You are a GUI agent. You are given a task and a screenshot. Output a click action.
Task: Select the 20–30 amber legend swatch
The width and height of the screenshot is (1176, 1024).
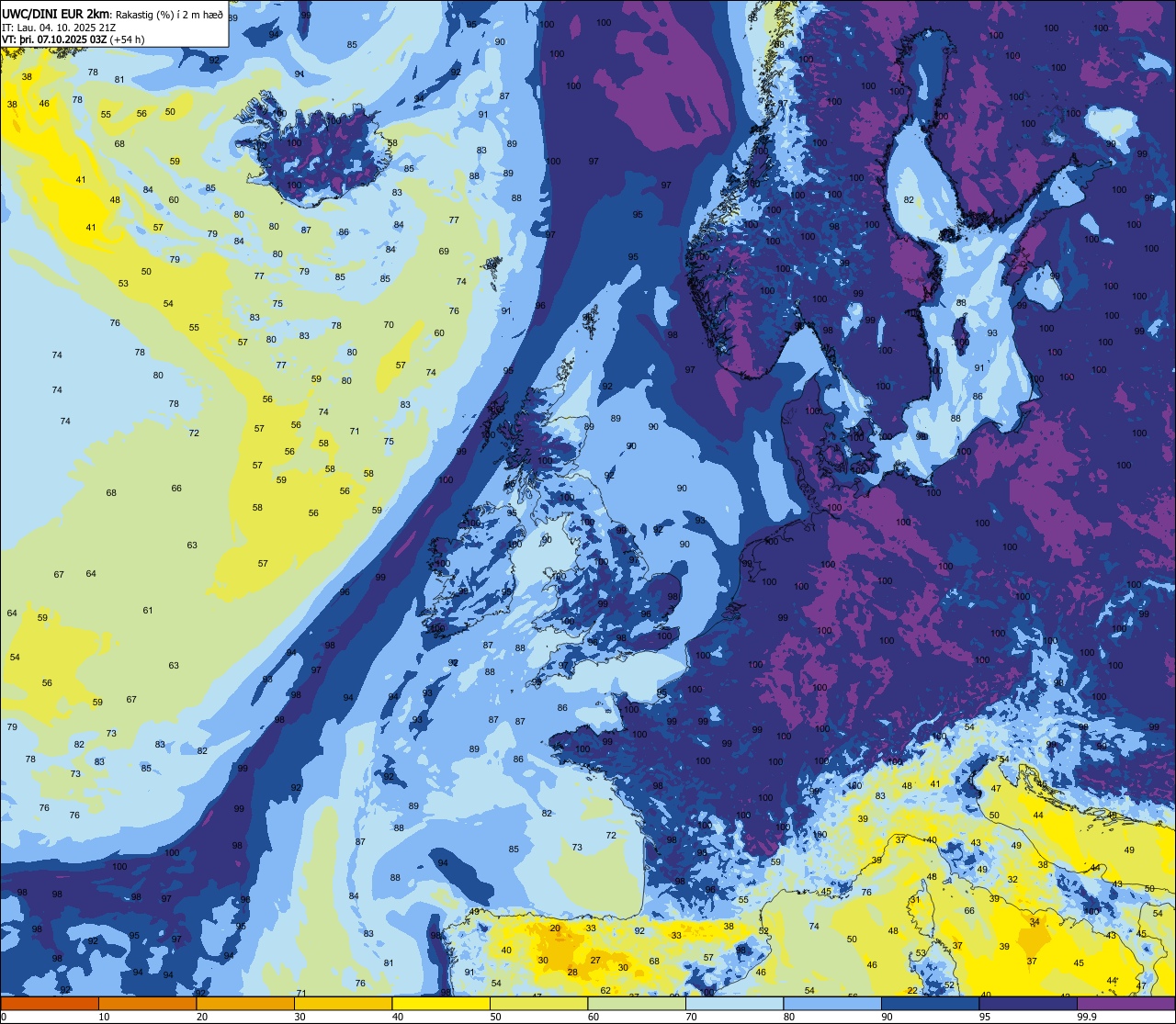pyautogui.click(x=244, y=1003)
